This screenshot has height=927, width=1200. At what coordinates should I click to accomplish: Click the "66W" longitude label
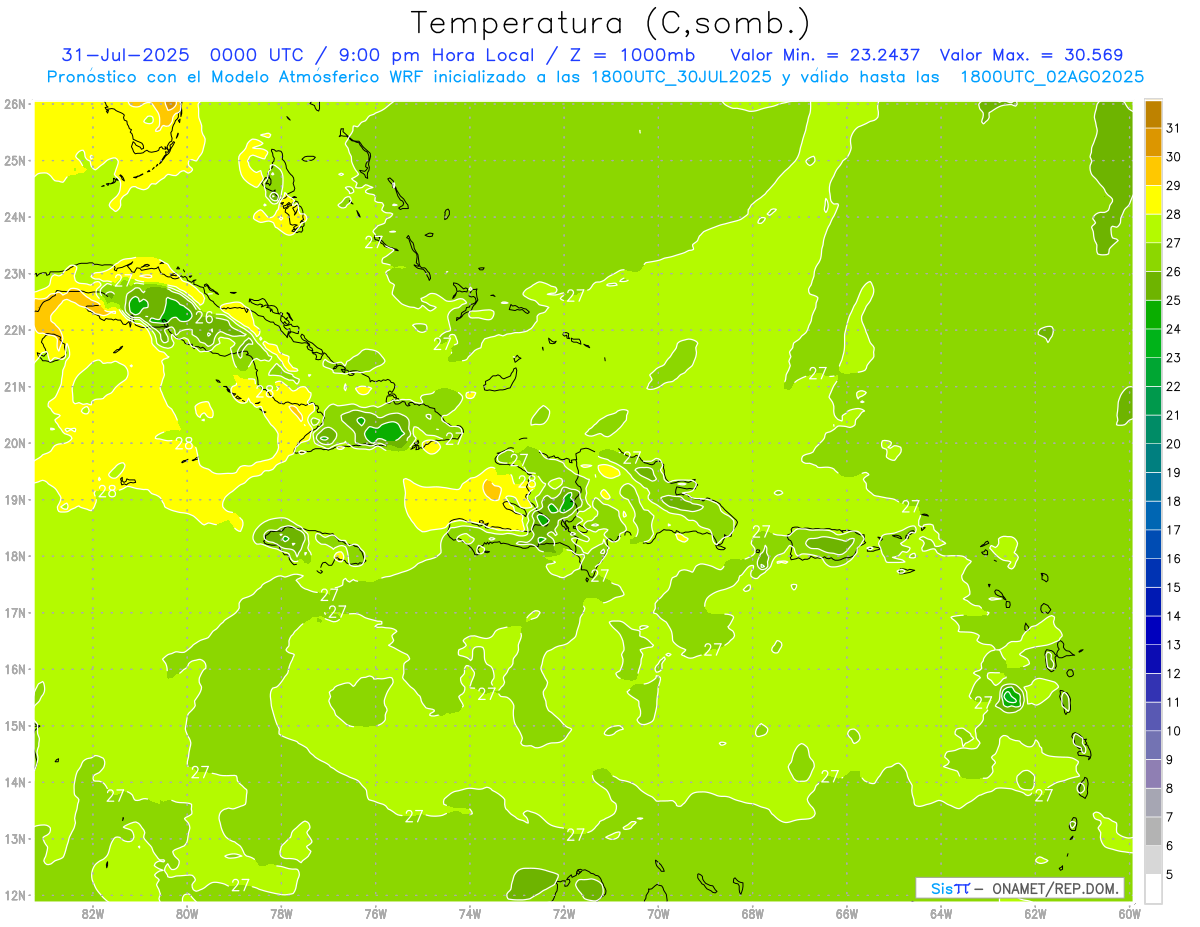847,913
